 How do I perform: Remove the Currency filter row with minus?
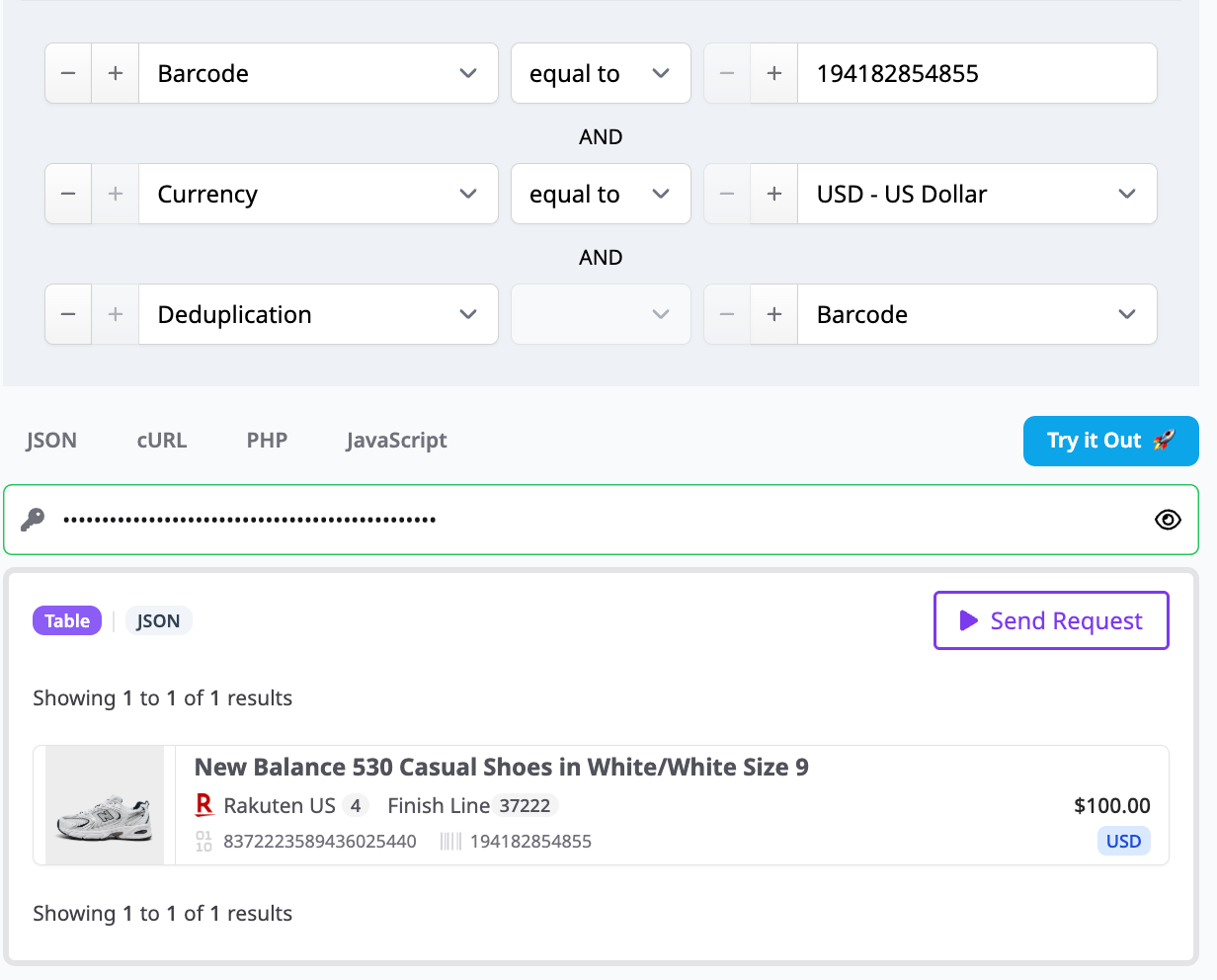coord(68,194)
